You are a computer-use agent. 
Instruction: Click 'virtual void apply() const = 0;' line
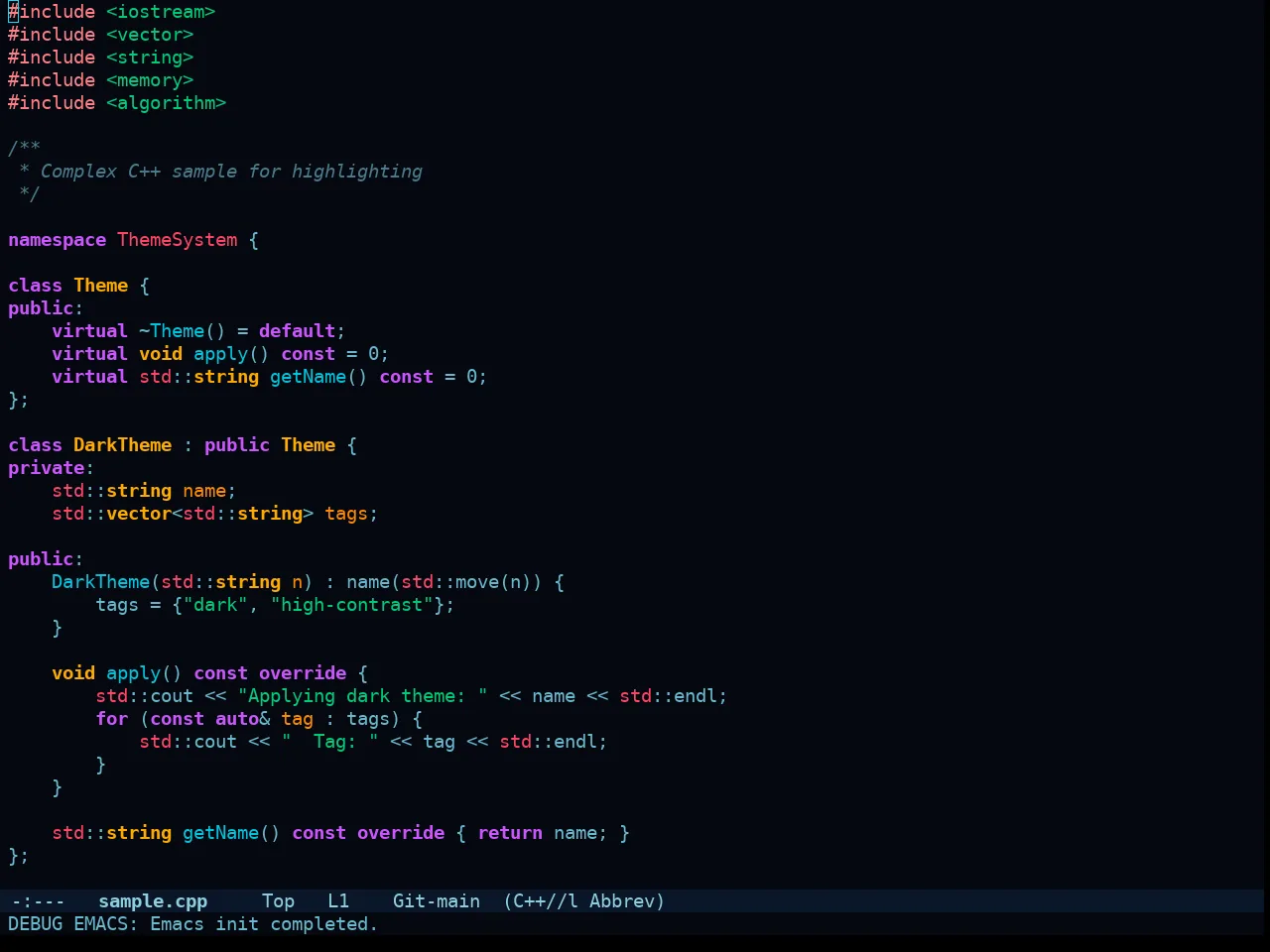tap(220, 354)
